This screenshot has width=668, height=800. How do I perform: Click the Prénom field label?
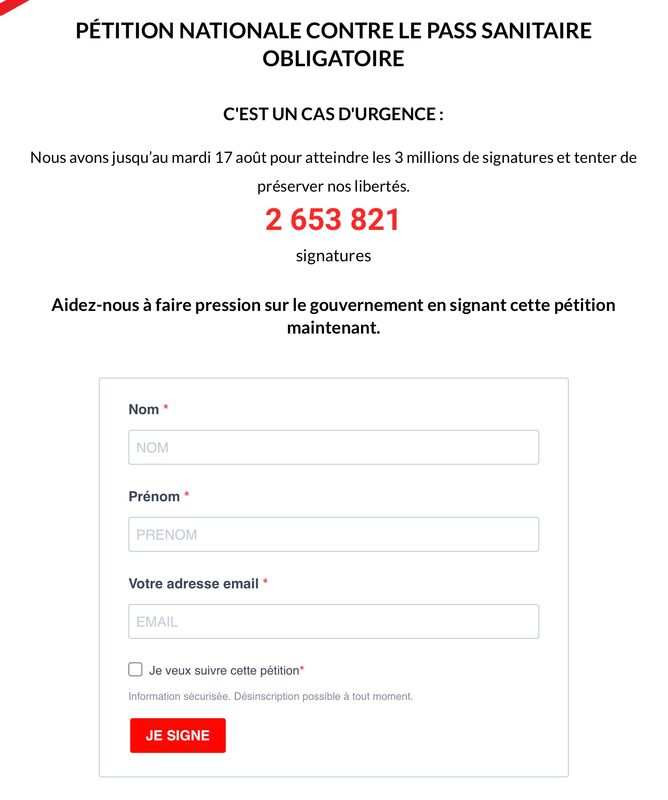[154, 496]
